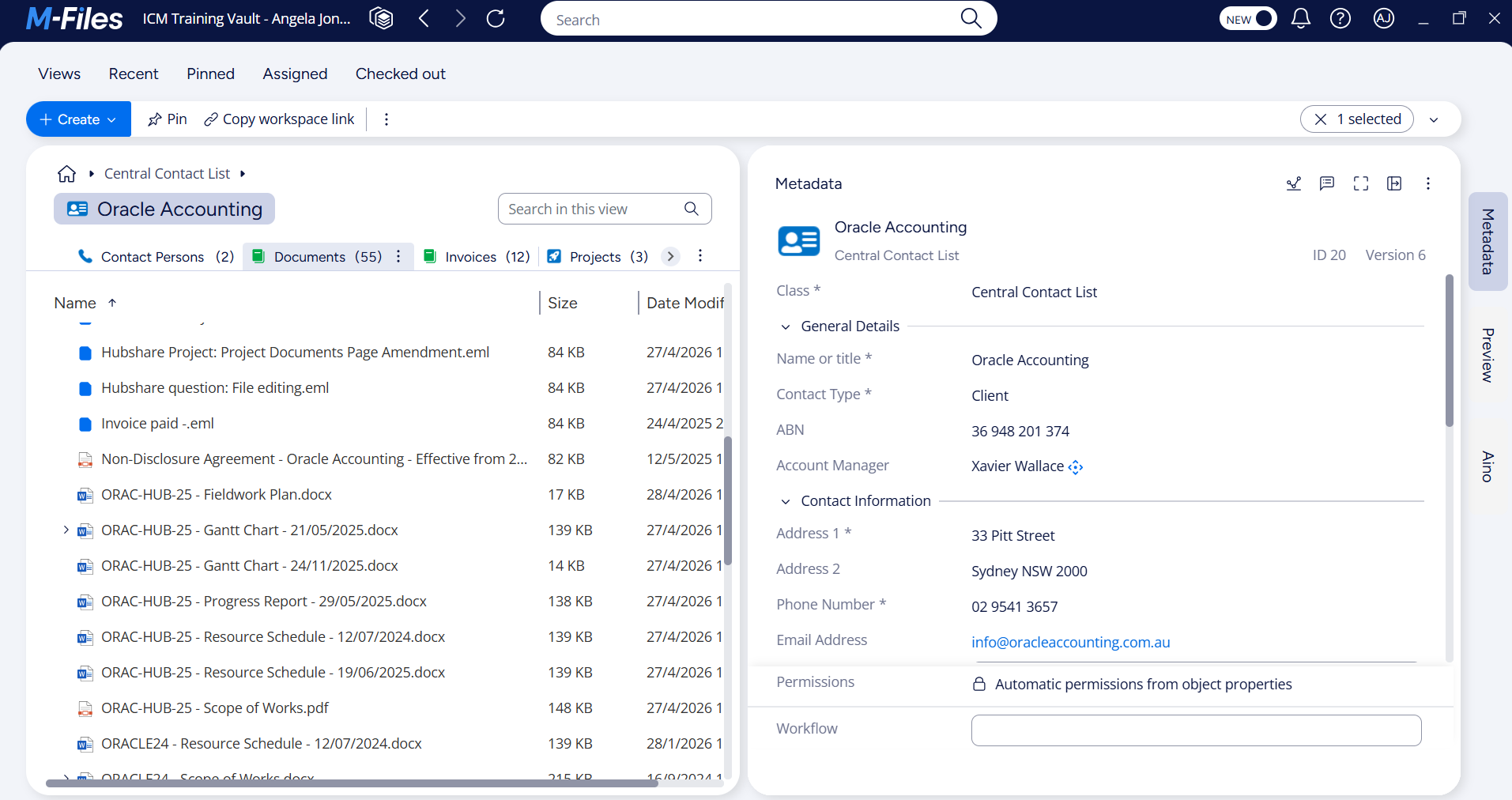Open the notifications bell
Viewport: 1512px width, 800px height.
1300,18
